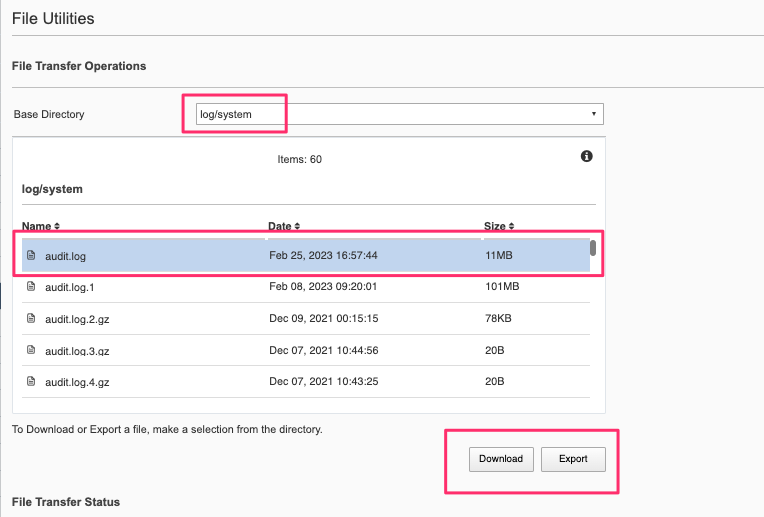Select the audit.log file name
Viewport: 764px width, 517px height.
pos(65,256)
